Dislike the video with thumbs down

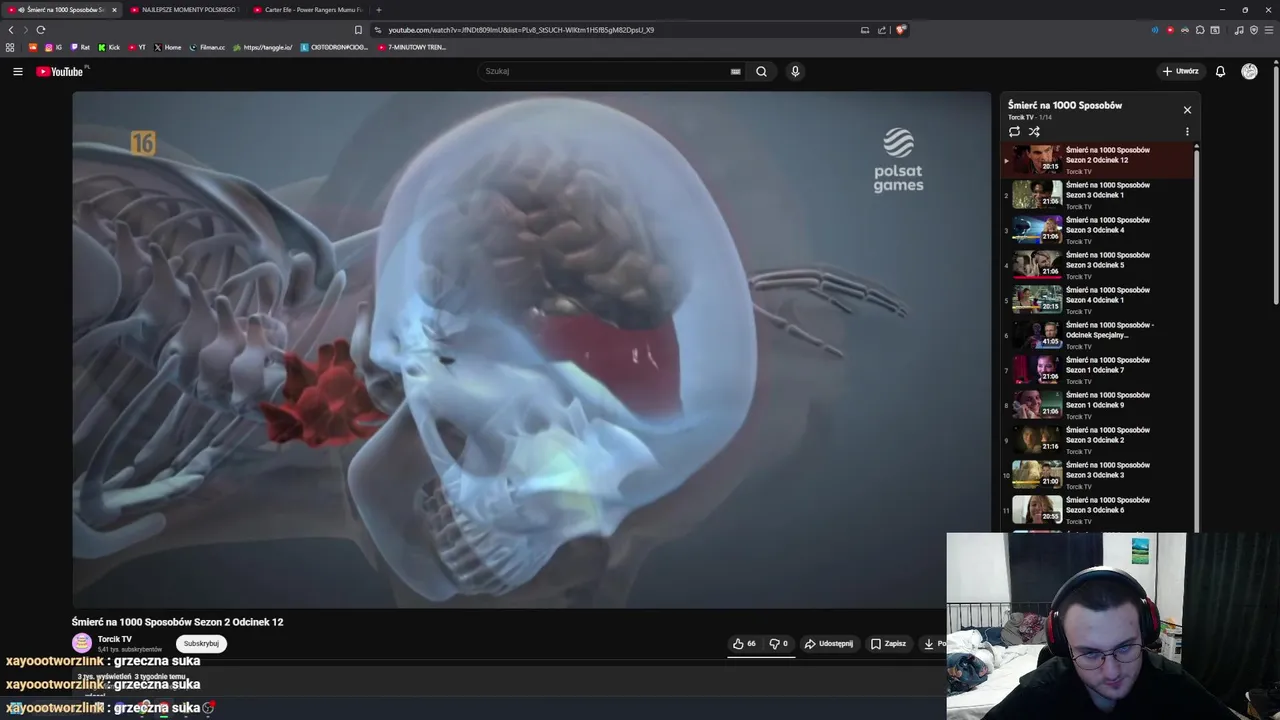(x=778, y=644)
